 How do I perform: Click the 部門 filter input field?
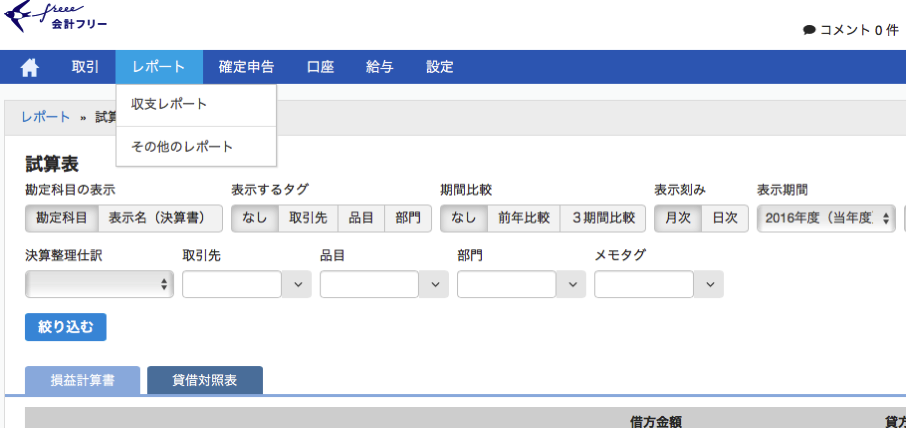pos(507,284)
